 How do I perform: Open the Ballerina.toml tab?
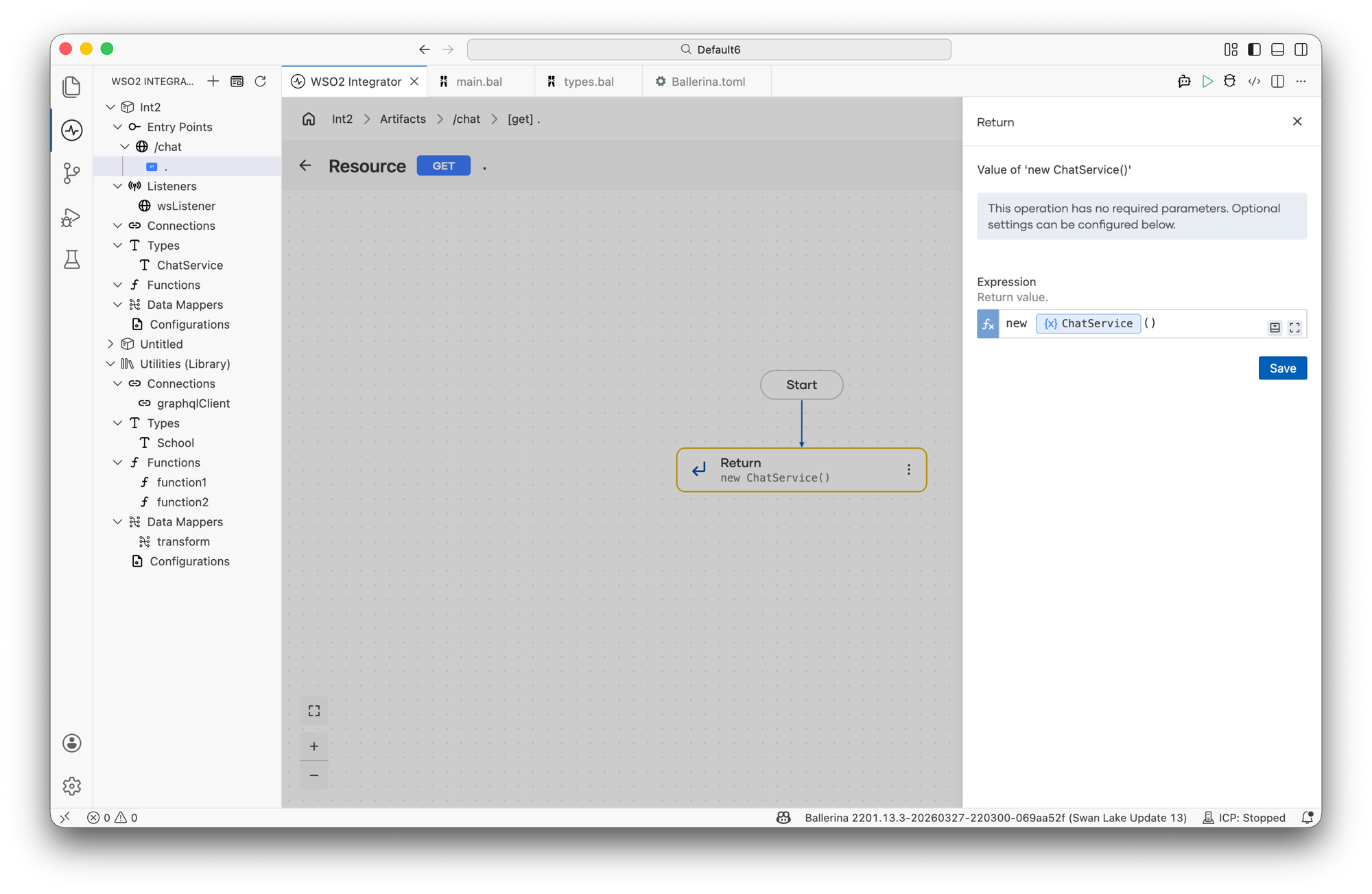tap(707, 82)
